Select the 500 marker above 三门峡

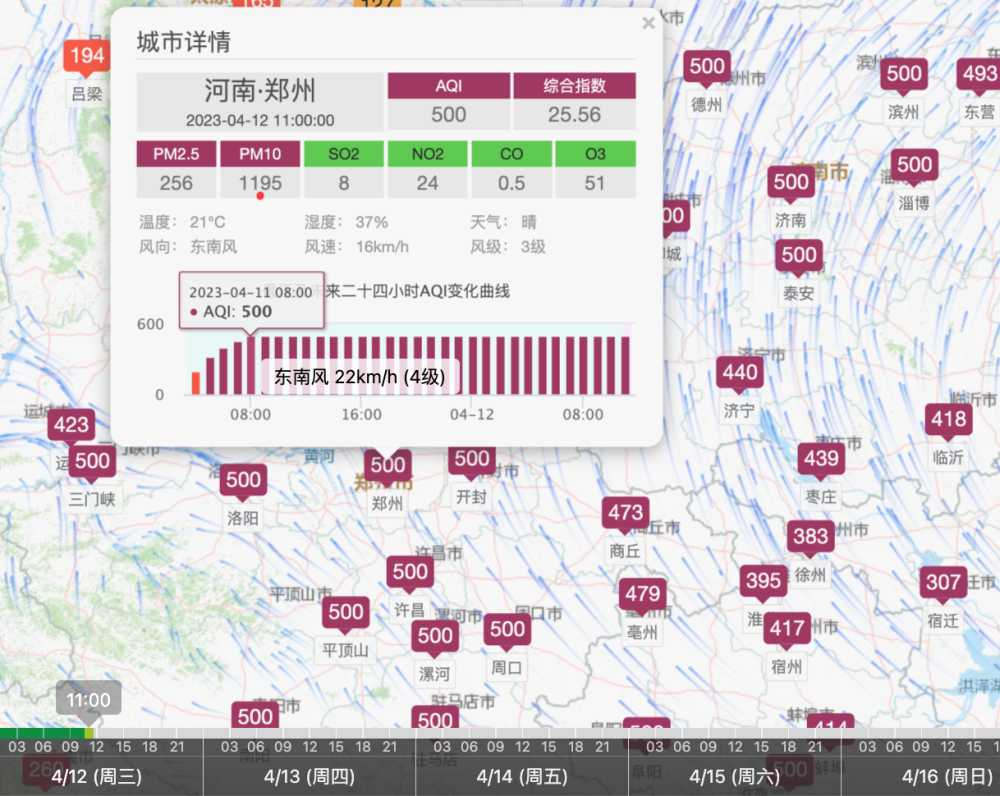[92, 461]
